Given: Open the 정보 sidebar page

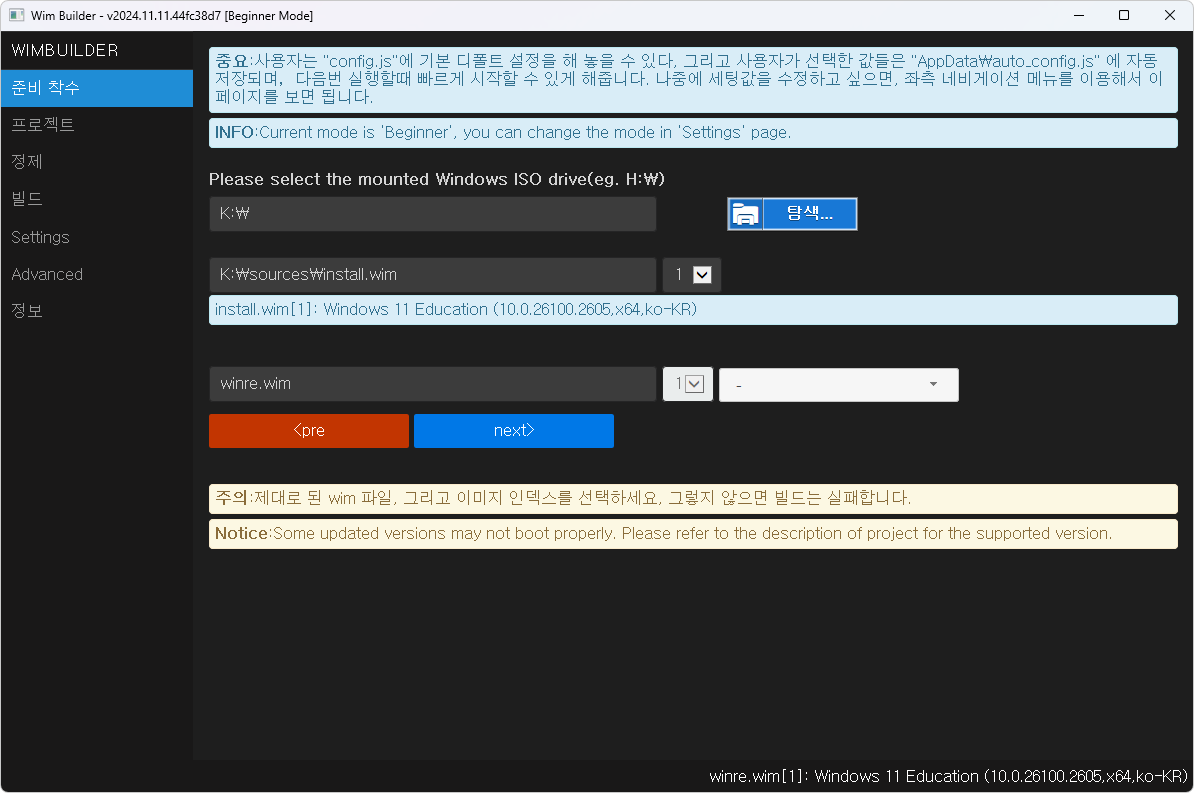Looking at the screenshot, I should (97, 311).
